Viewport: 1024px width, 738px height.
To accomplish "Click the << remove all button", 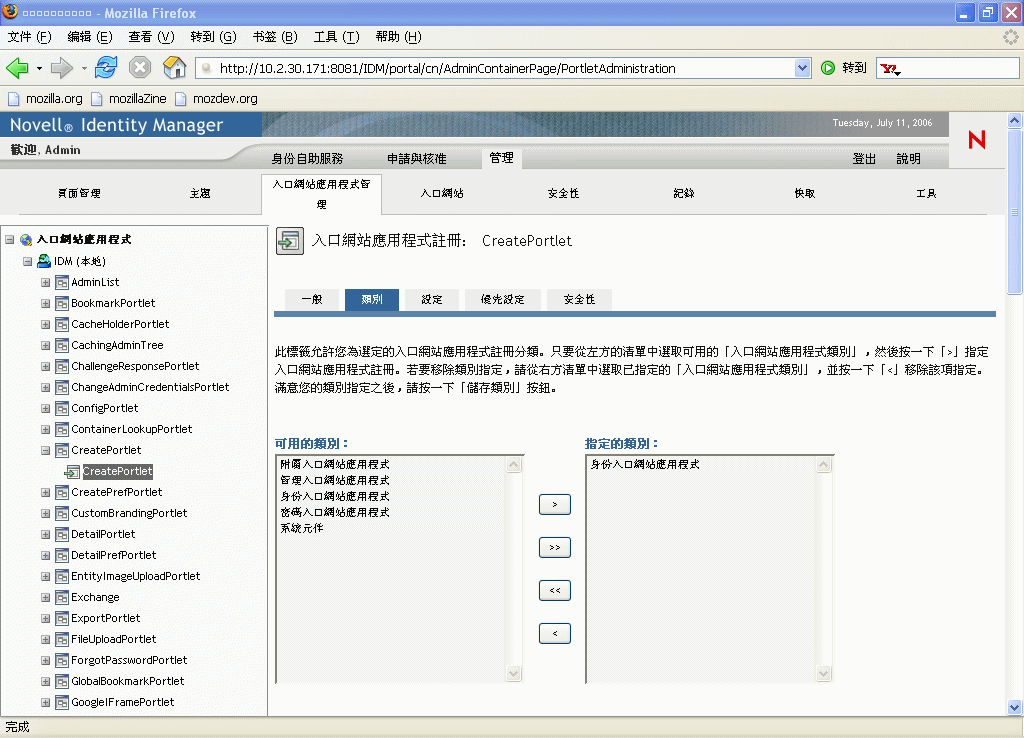I will tap(554, 590).
